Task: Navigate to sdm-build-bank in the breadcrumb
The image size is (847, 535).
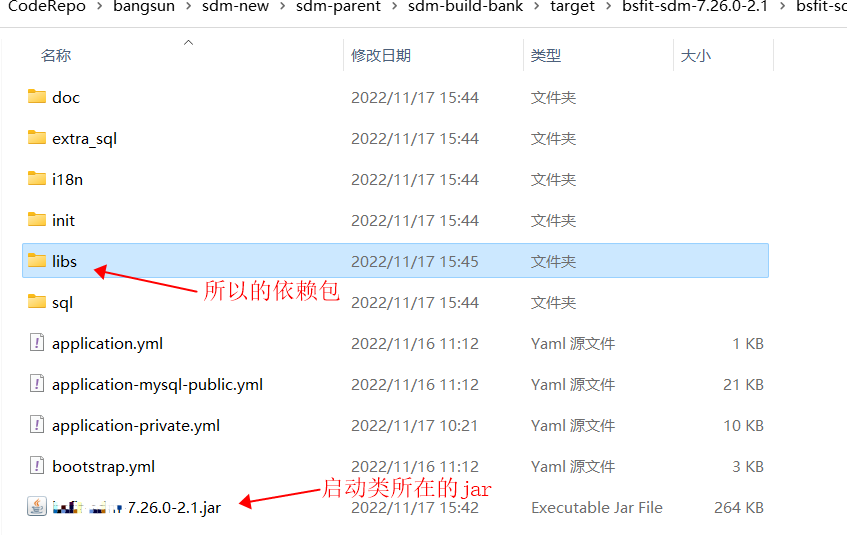Action: [x=466, y=6]
